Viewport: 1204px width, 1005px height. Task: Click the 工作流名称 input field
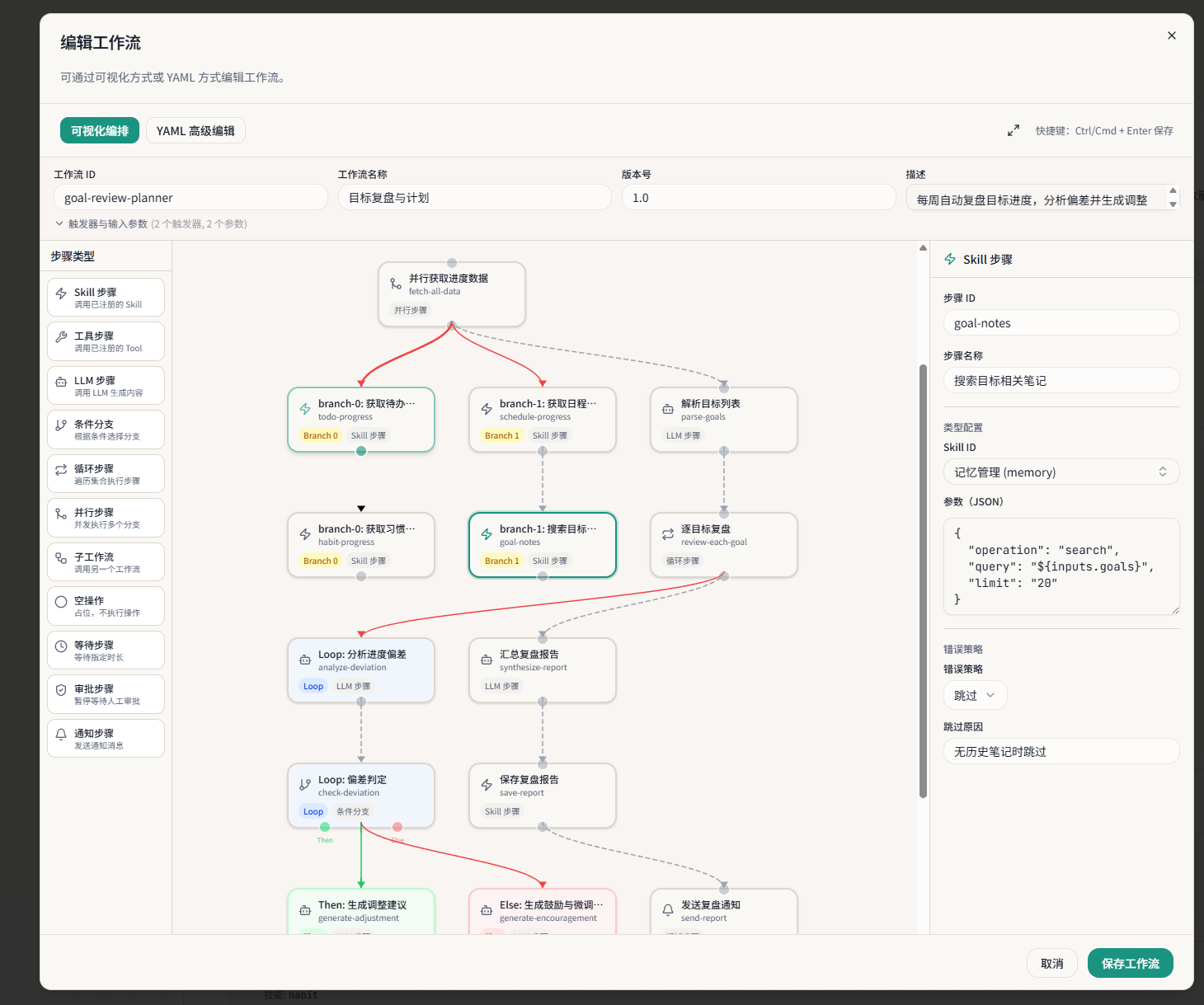(475, 197)
